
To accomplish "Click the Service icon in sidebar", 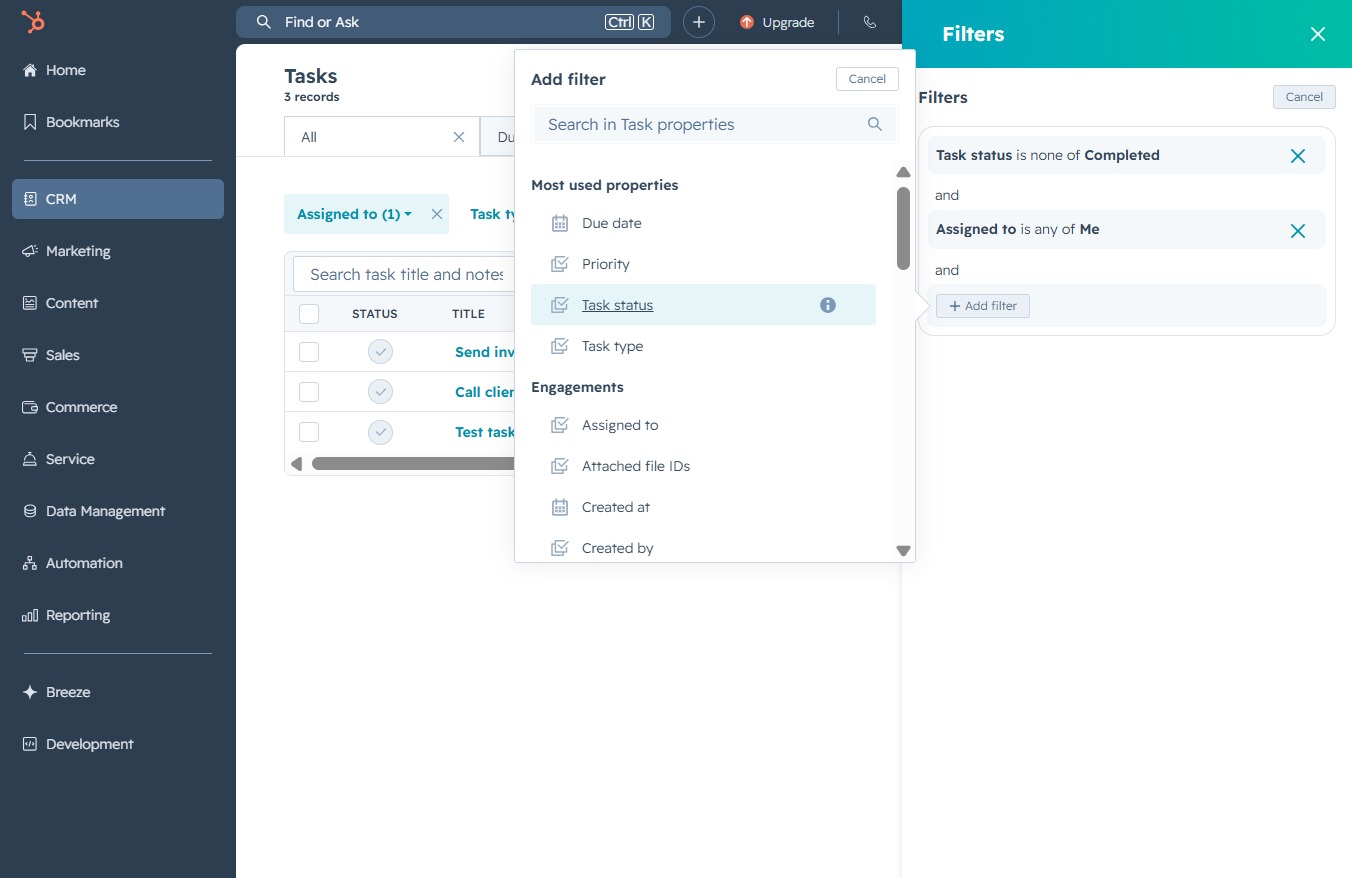I will 29,459.
